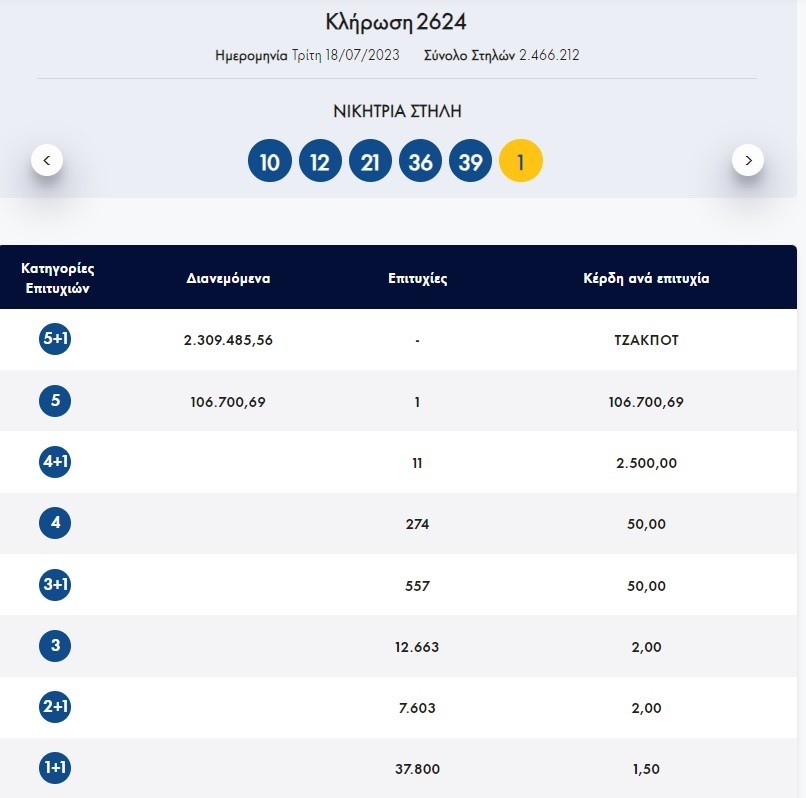Click the yellow Joker ball 1
Viewport: 806px width, 798px height.
coord(520,162)
